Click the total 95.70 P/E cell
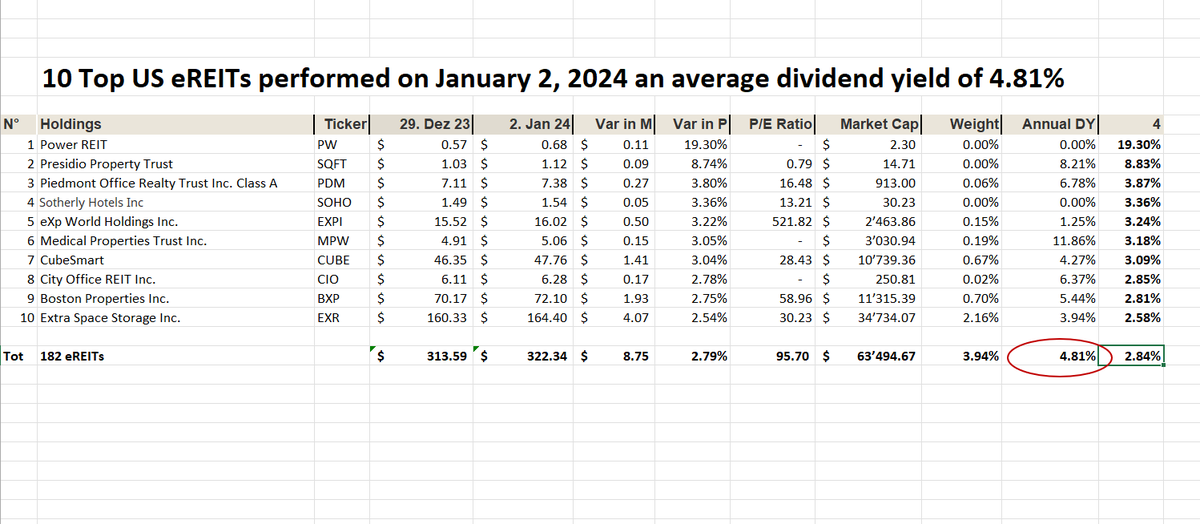The height and width of the screenshot is (524, 1200). [775, 356]
